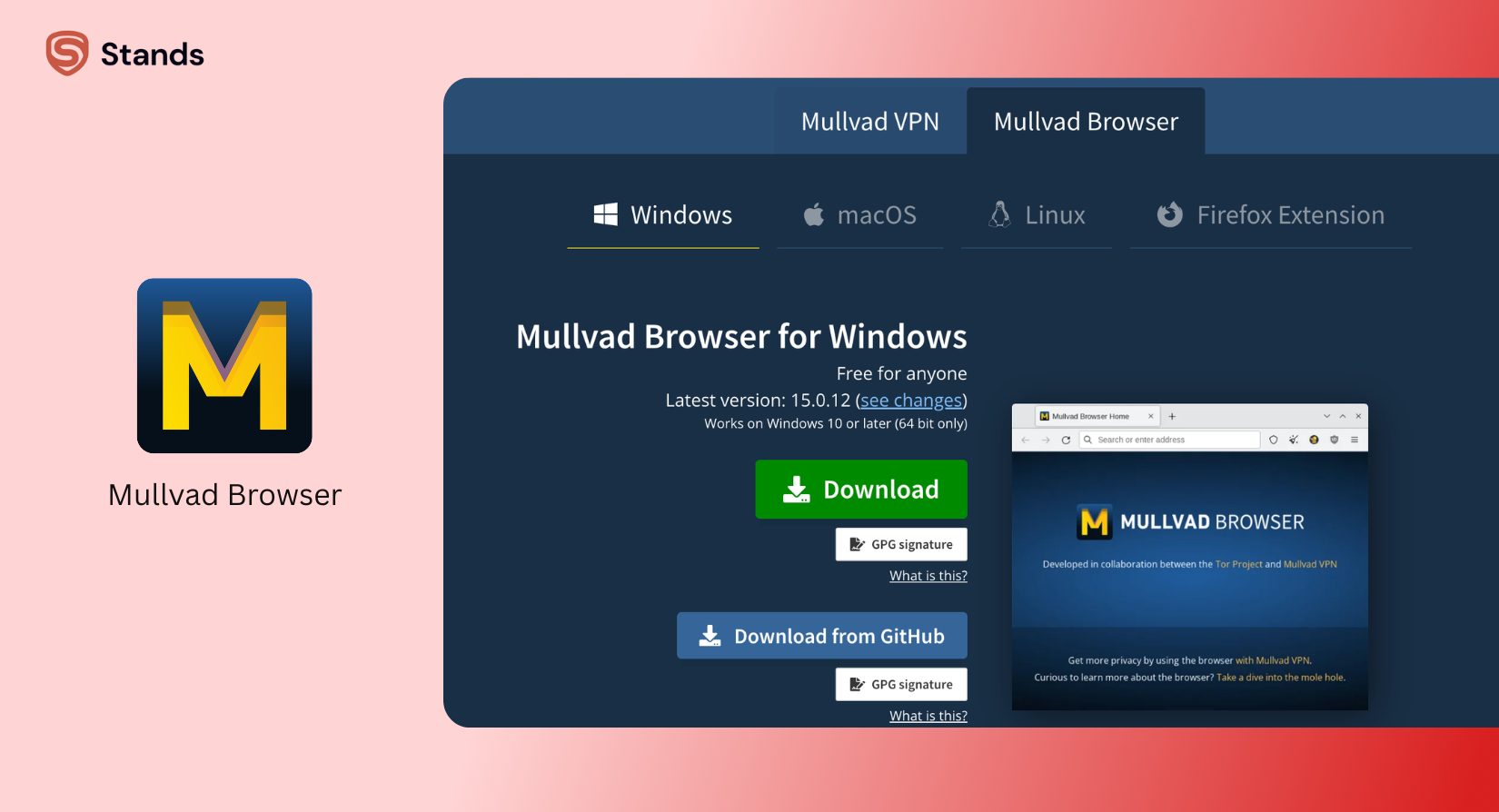Screen dimensions: 1499x812
Task: Click the large Mullvad Browser M app icon
Action: (224, 365)
